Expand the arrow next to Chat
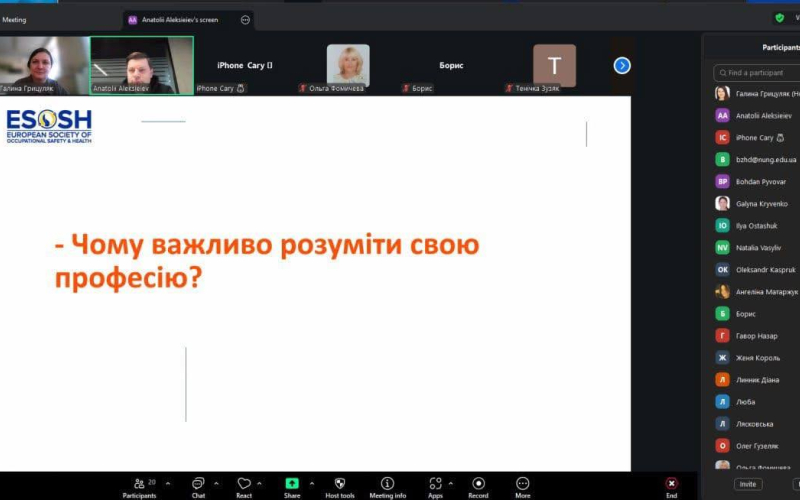 tap(216, 483)
